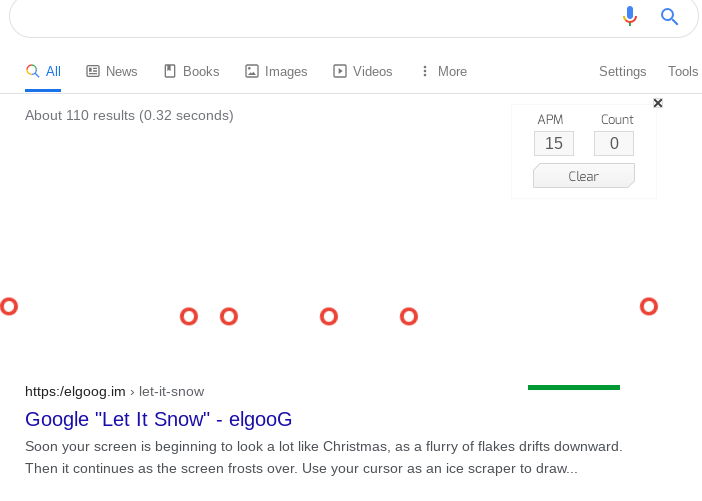This screenshot has width=702, height=501.
Task: Click the Count label
Action: pos(617,120)
